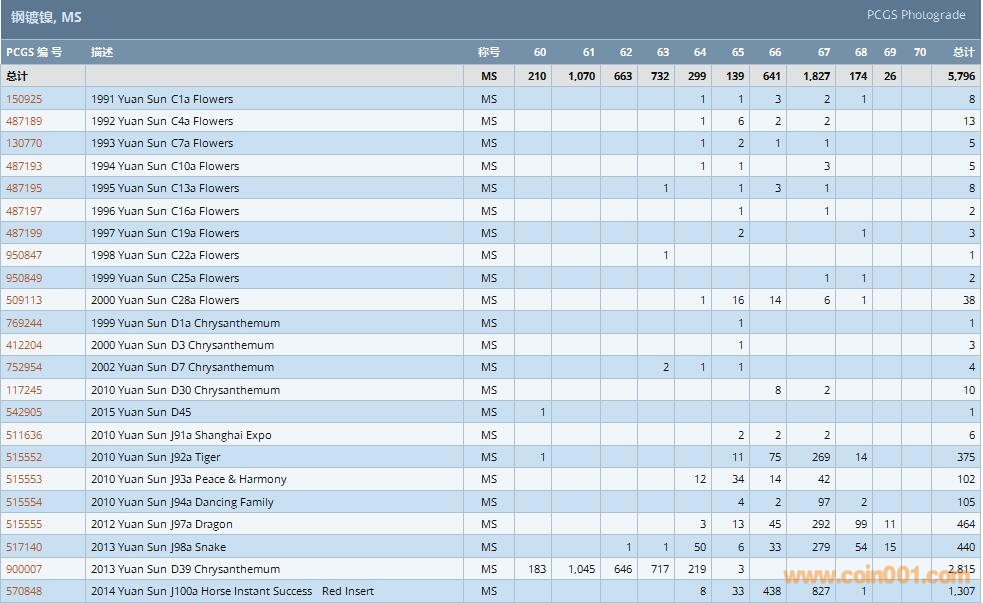Open PCGS number 150925 link
Image resolution: width=983 pixels, height=603 pixels.
click(x=24, y=99)
